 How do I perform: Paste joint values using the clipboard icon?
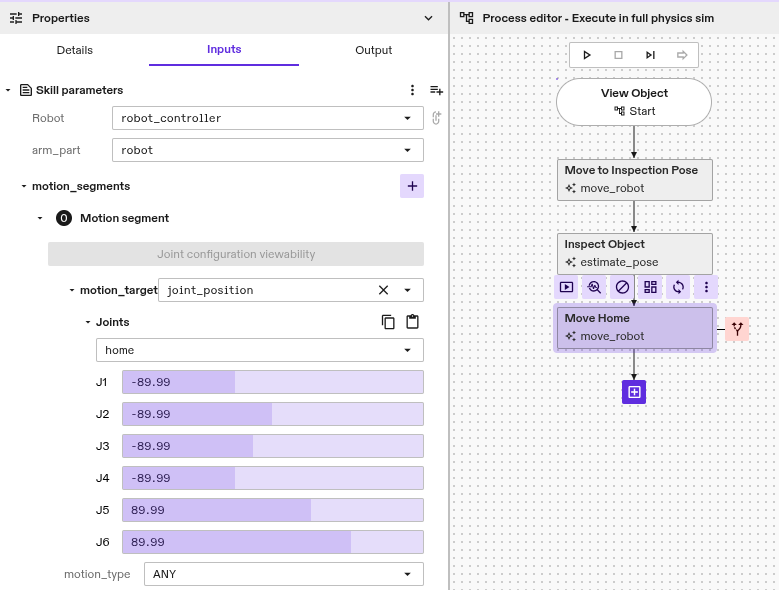coord(412,322)
